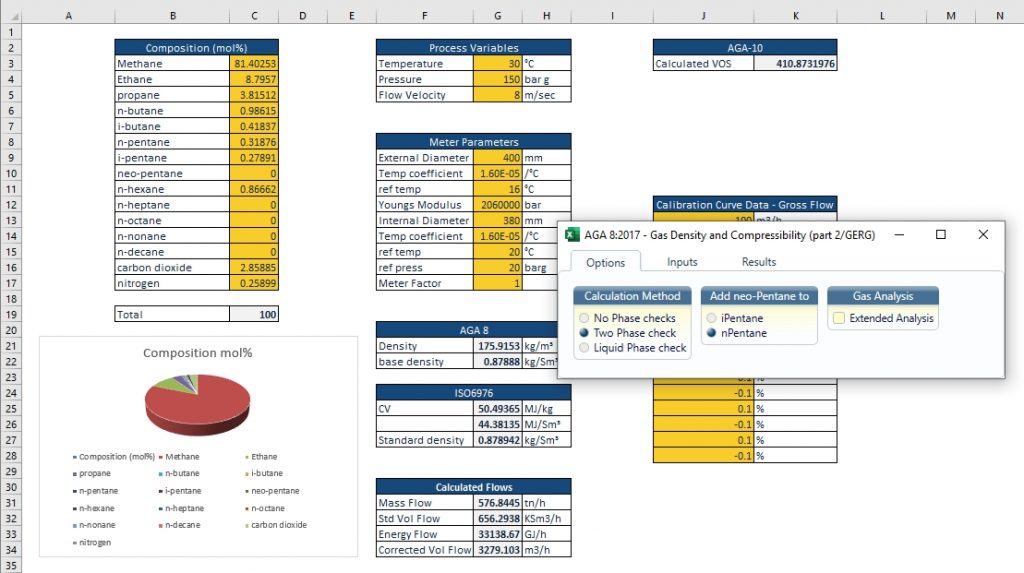Viewport: 1024px width, 573px height.
Task: Click the Pressure value 150 cell
Action: [x=498, y=79]
